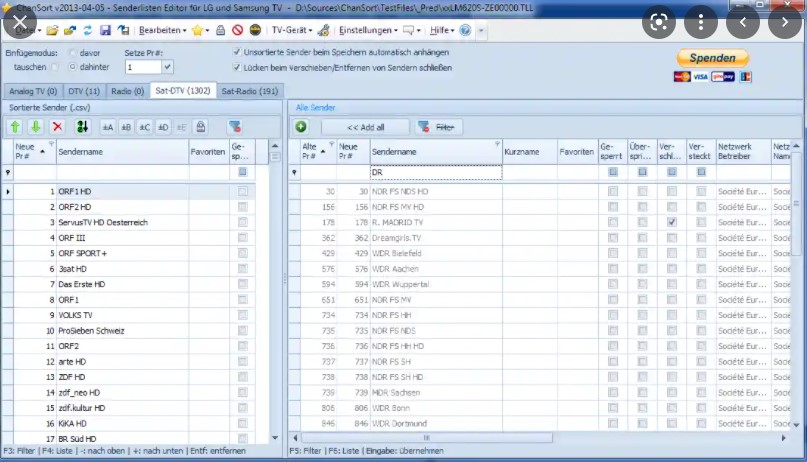The height and width of the screenshot is (462, 807).
Task: Open the TV-Gerät dropdown menu
Action: click(292, 30)
